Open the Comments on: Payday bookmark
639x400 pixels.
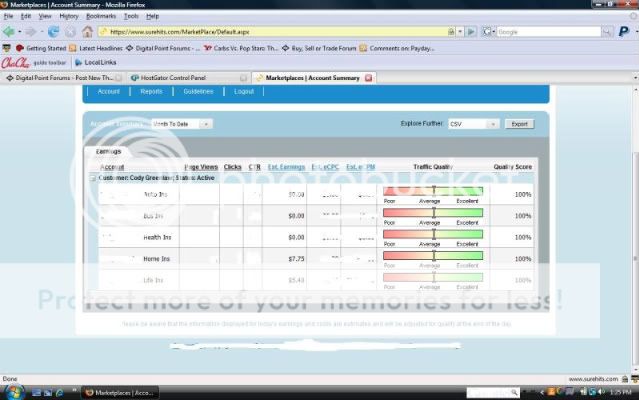click(397, 48)
